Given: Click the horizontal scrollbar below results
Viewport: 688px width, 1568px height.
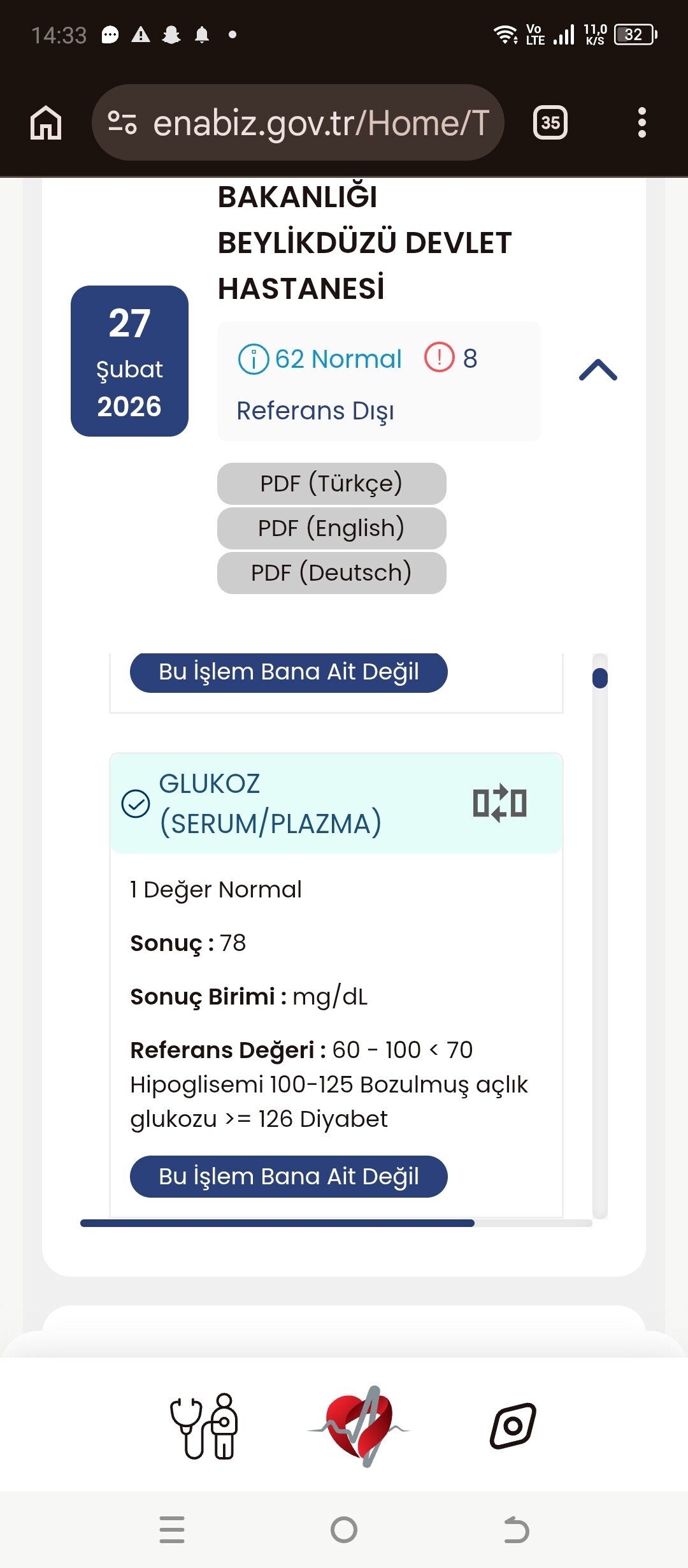Looking at the screenshot, I should [x=278, y=1223].
